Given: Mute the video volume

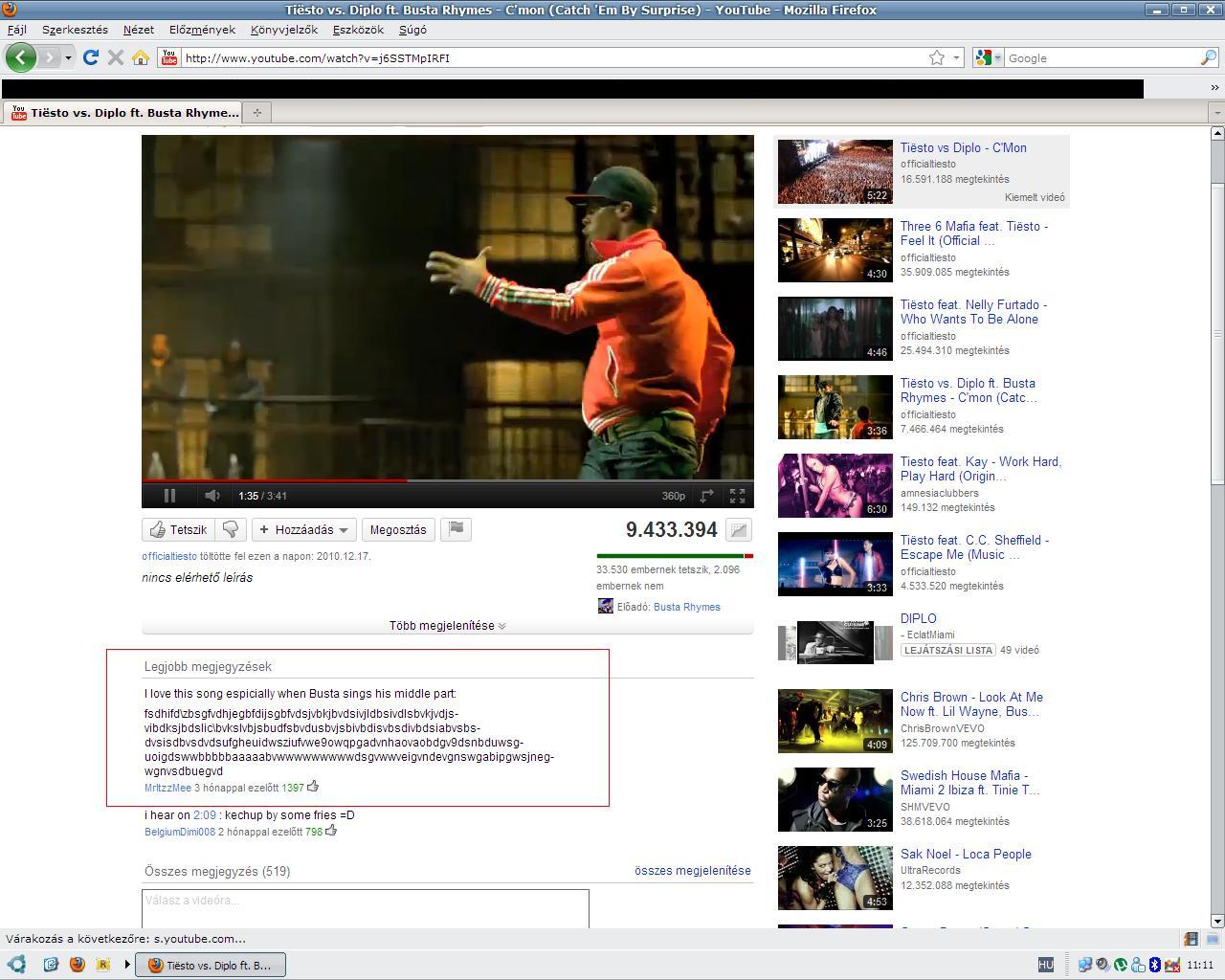Looking at the screenshot, I should [212, 496].
